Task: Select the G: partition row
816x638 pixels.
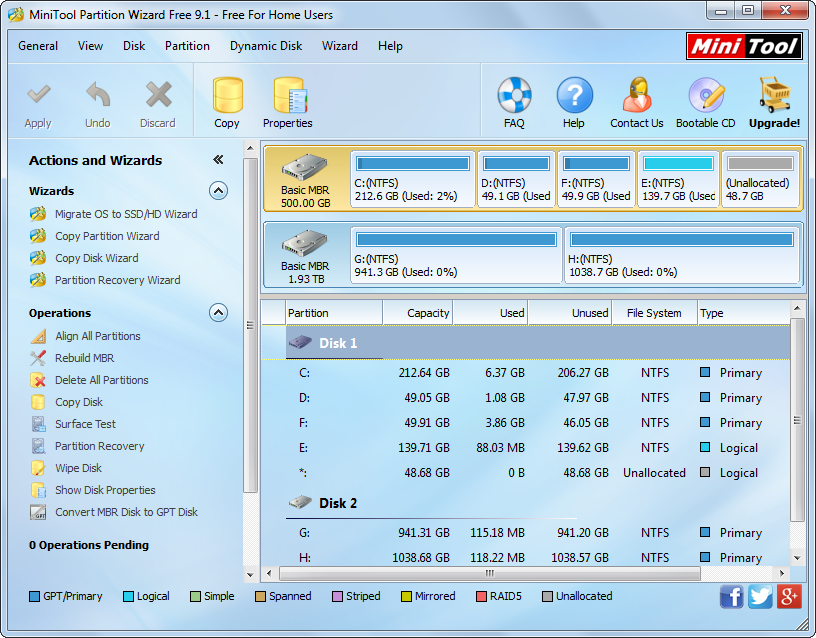Action: point(526,533)
